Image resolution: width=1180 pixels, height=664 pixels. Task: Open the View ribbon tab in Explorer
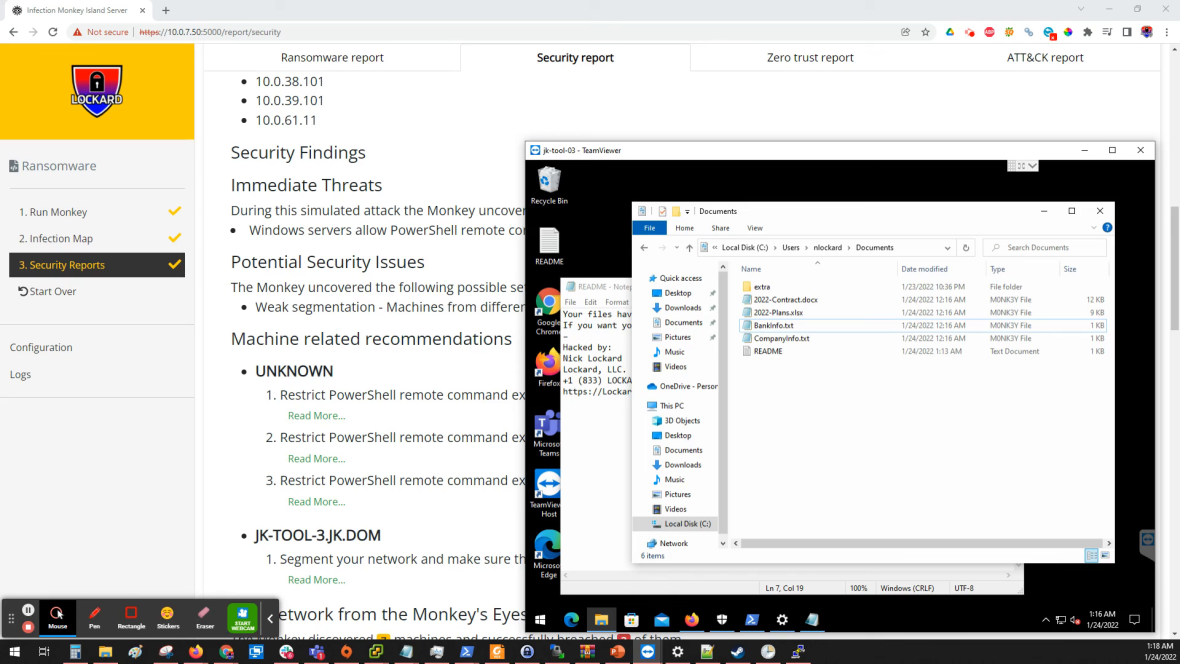(x=755, y=228)
